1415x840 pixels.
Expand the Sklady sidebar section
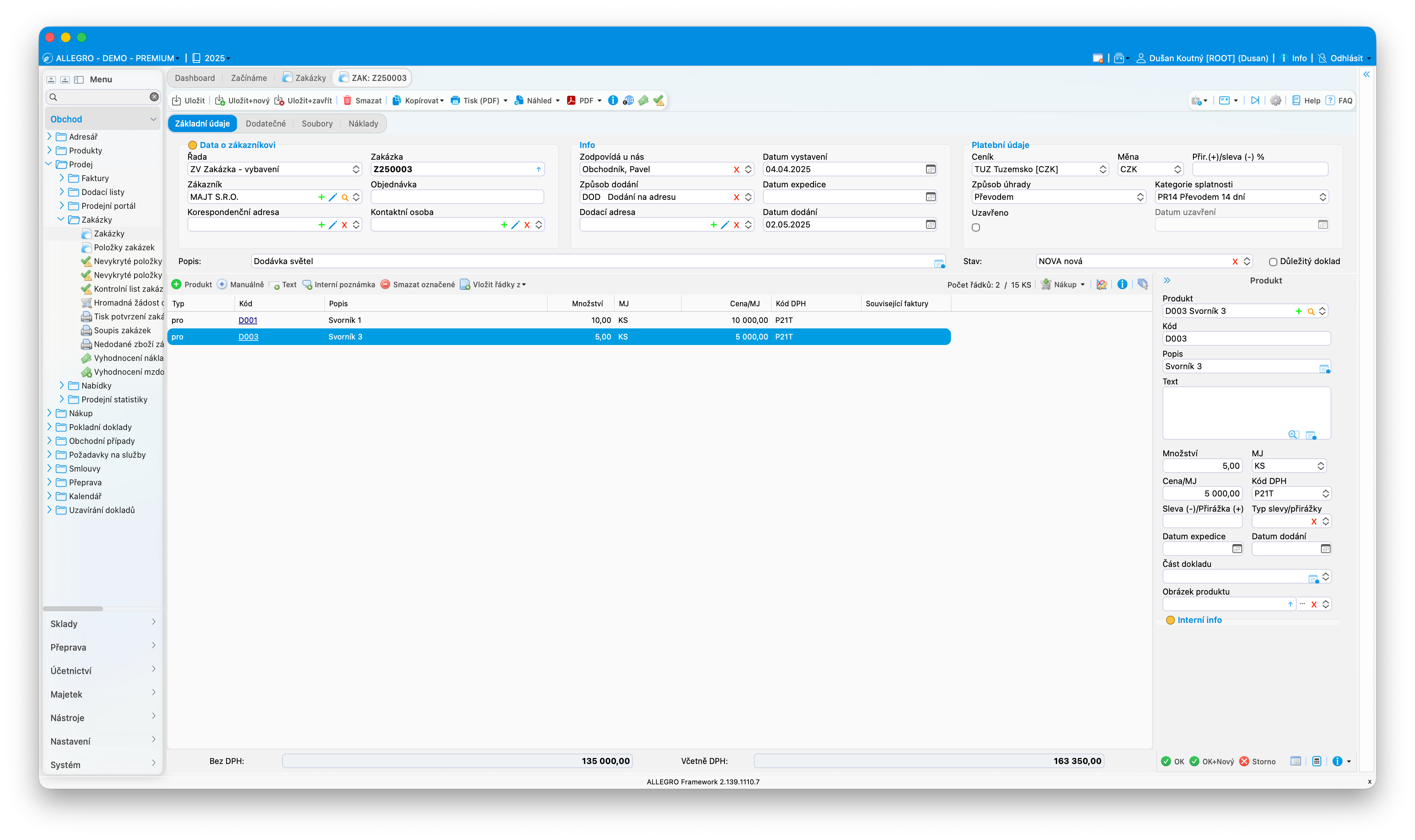[102, 624]
